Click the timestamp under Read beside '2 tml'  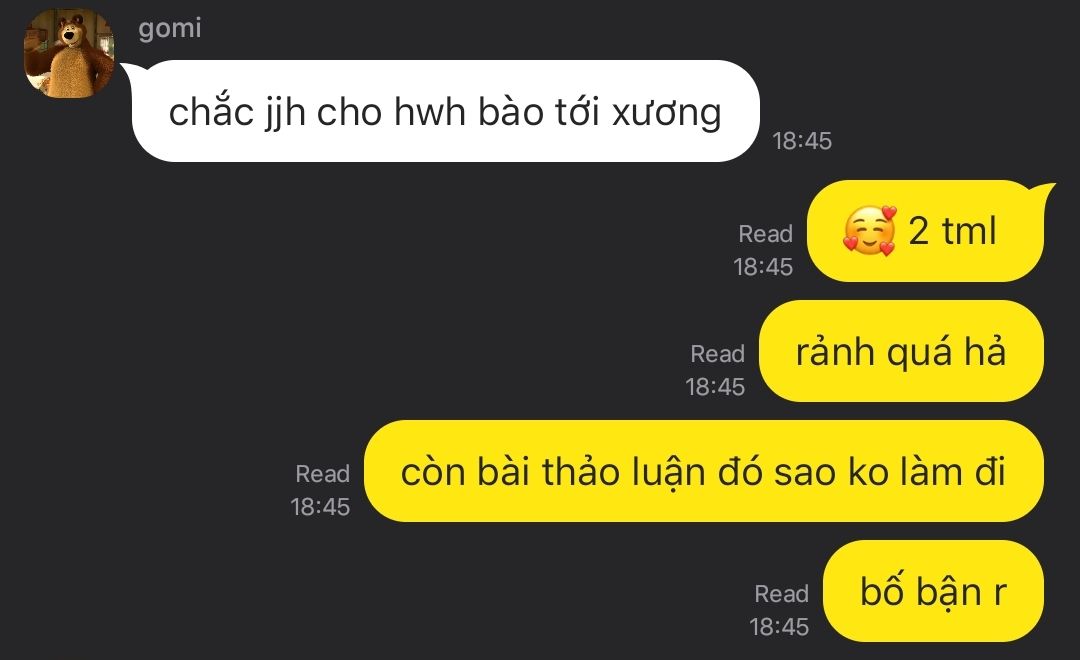[763, 267]
